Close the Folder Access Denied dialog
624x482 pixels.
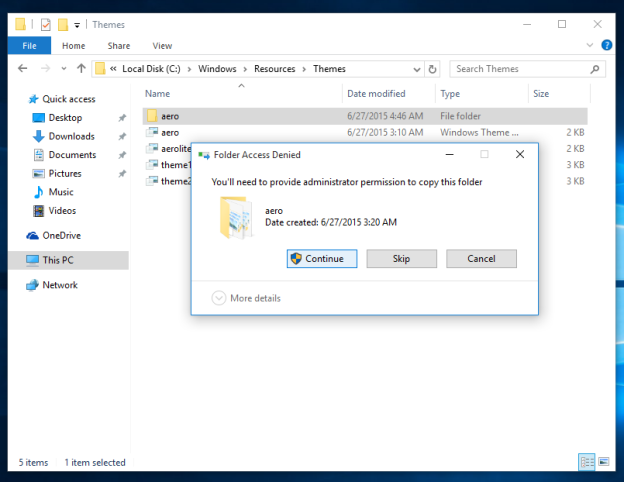click(x=520, y=154)
